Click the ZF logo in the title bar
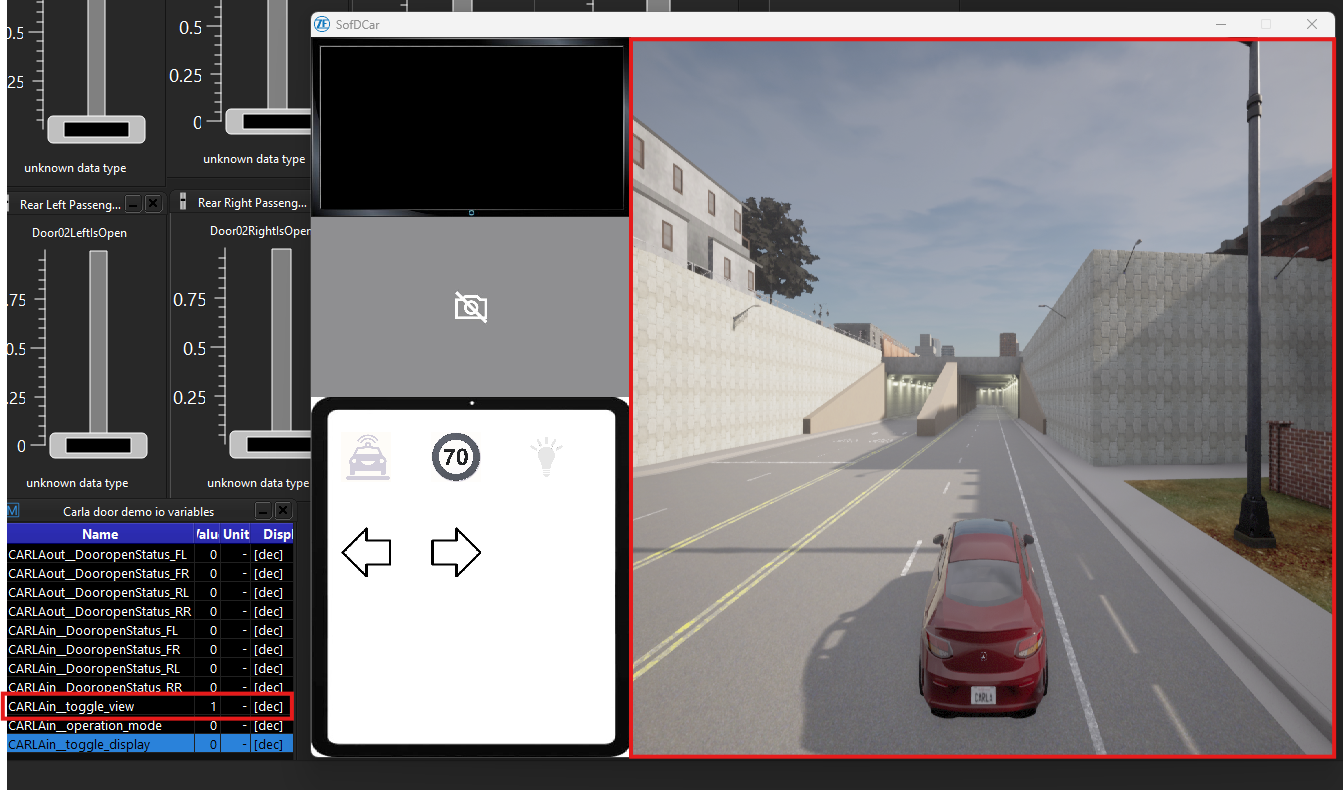The height and width of the screenshot is (790, 1343). [320, 23]
